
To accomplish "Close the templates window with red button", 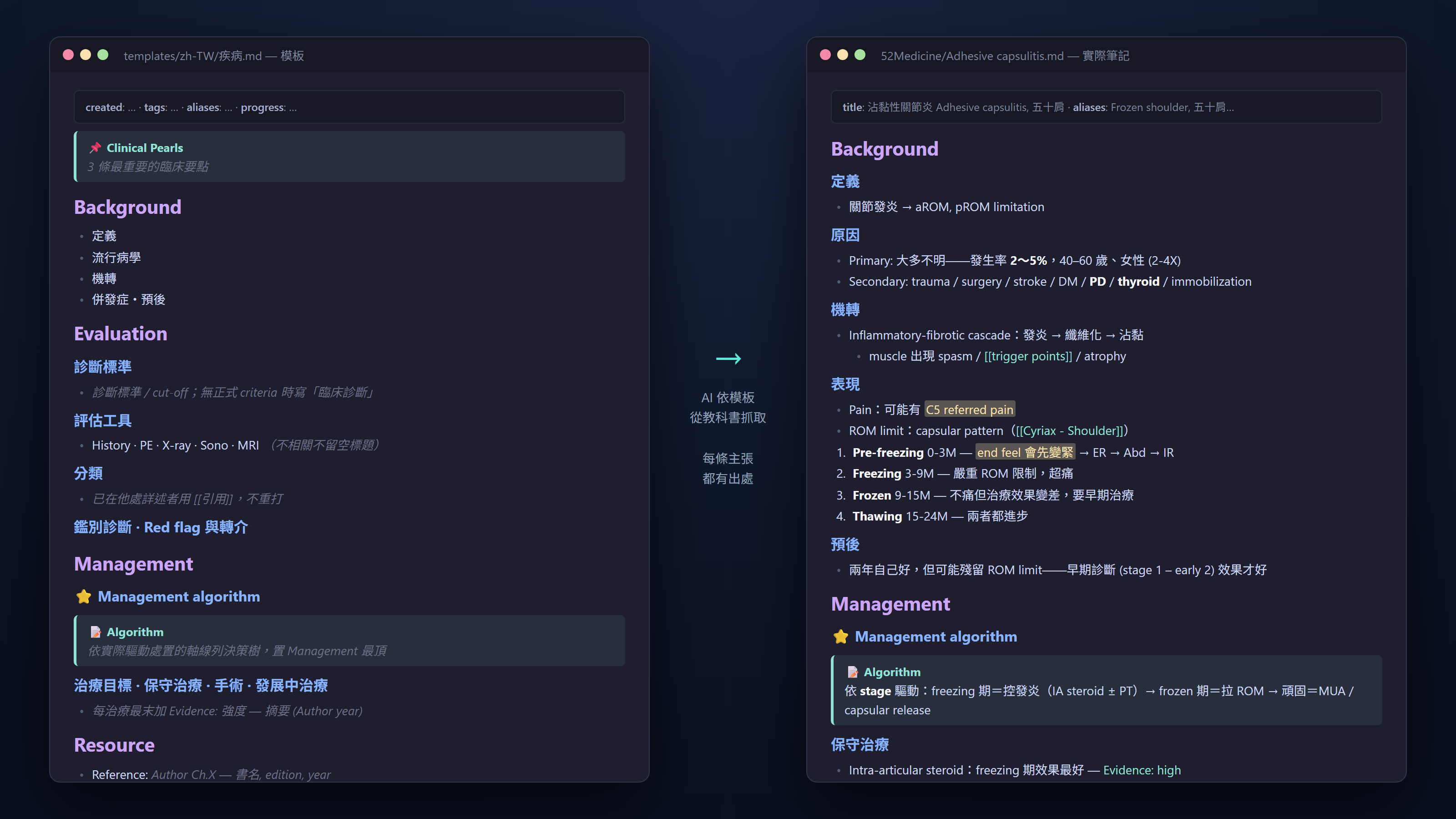I will pos(68,55).
